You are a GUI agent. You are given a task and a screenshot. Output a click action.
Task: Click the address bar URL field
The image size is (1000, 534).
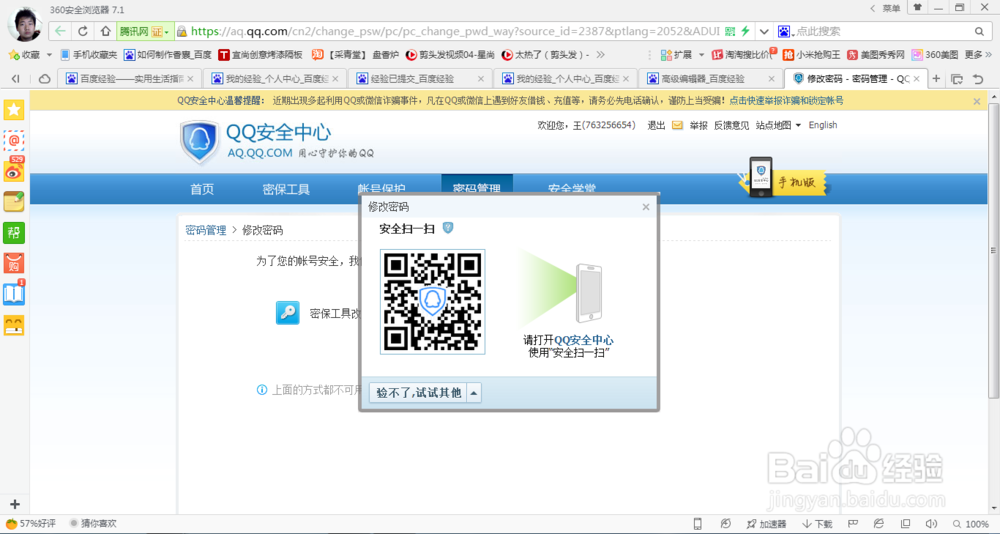455,31
